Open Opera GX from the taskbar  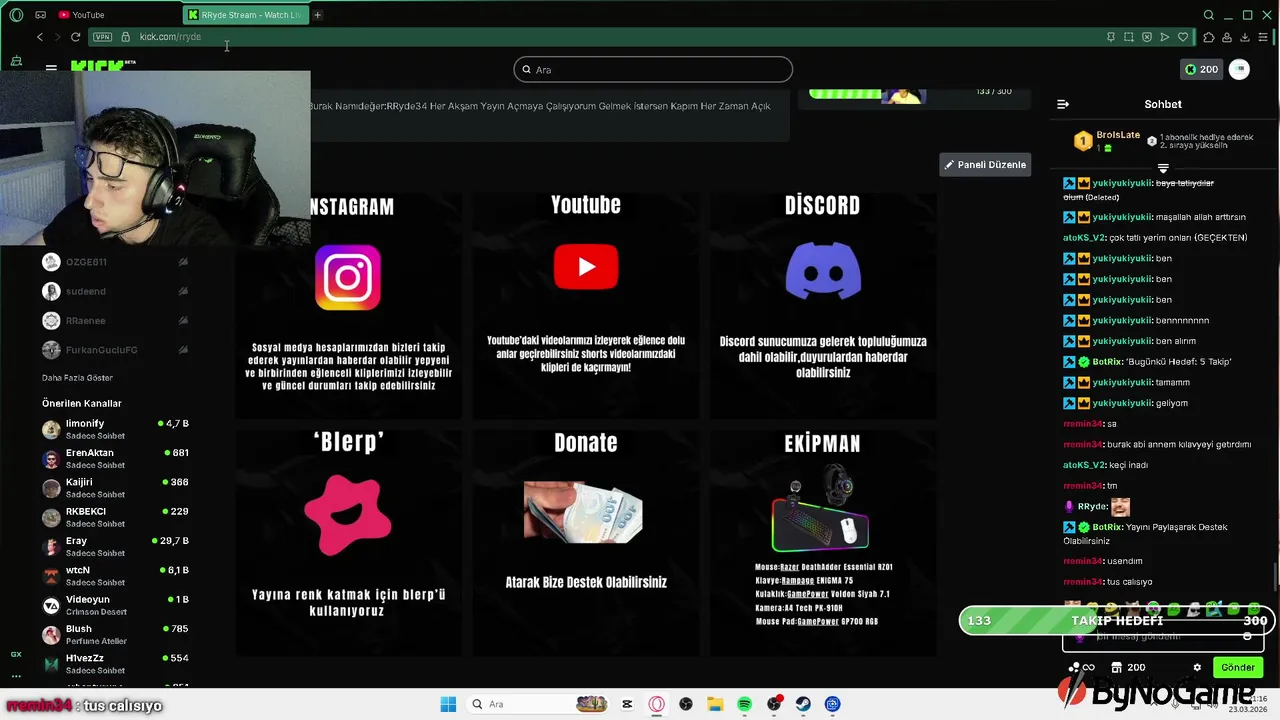[x=657, y=704]
